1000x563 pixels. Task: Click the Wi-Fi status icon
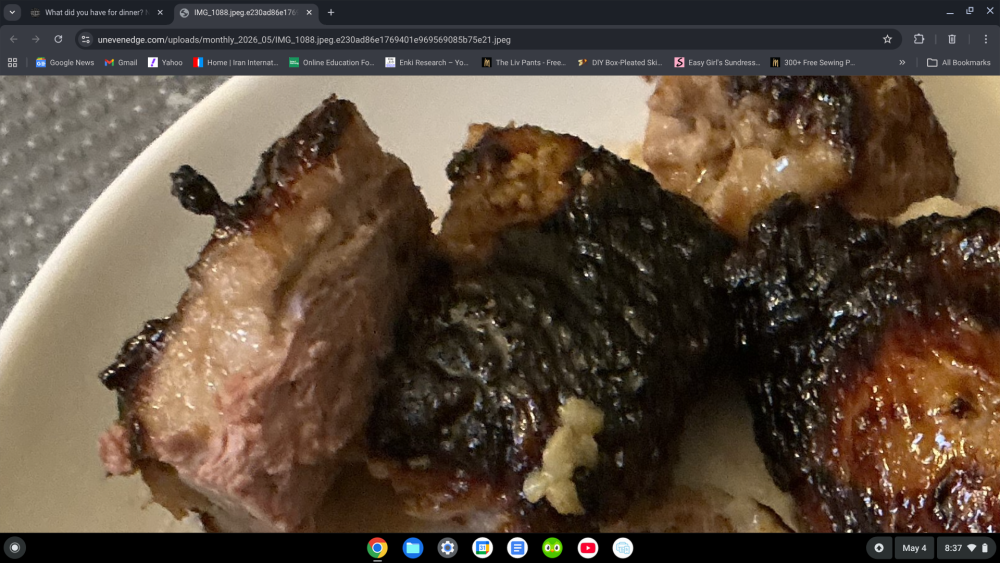pos(972,548)
